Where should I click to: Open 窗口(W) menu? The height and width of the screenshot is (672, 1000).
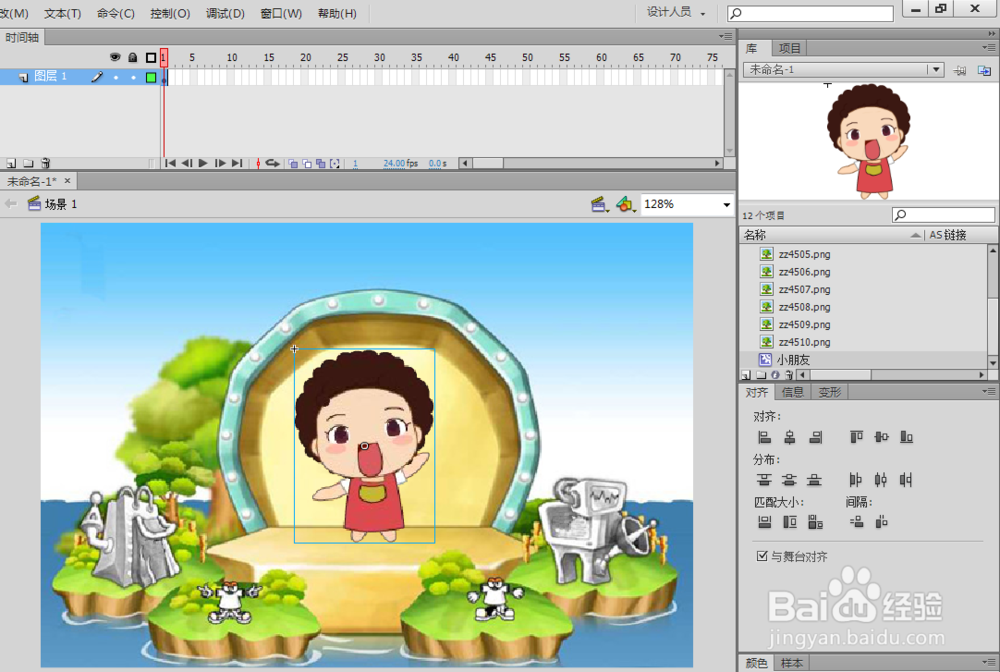pyautogui.click(x=281, y=13)
